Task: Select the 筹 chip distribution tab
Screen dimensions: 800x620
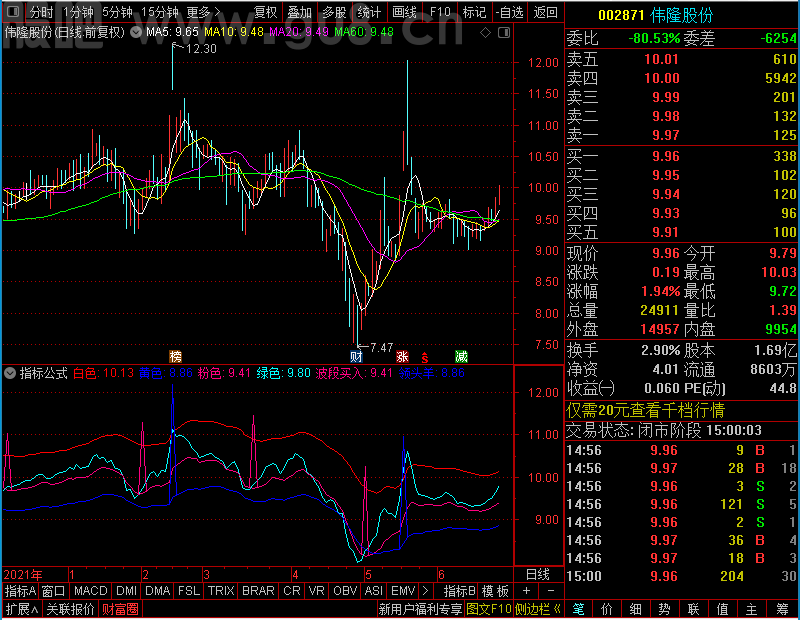Action: 783,609
